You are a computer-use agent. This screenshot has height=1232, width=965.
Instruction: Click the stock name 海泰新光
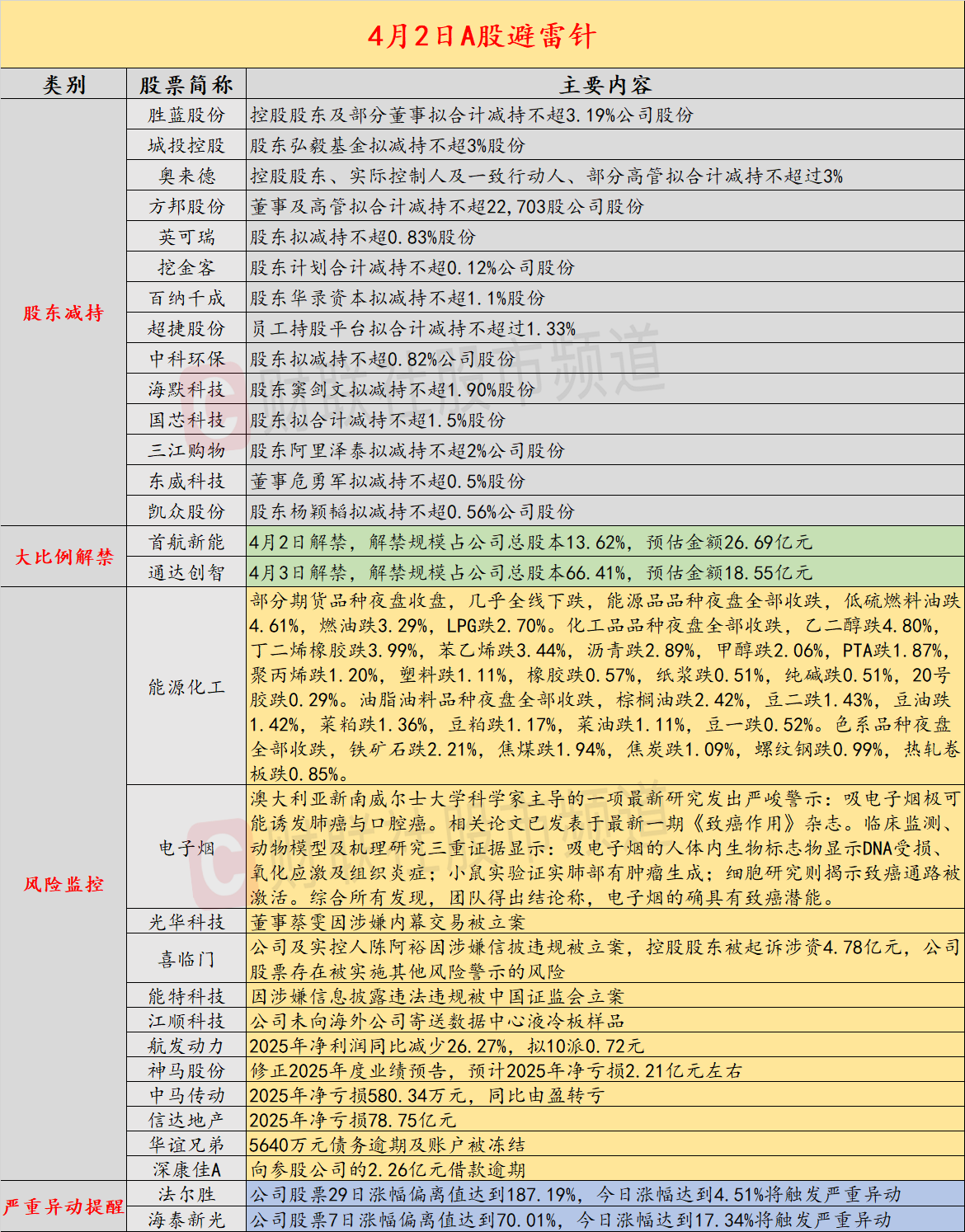click(x=186, y=1220)
